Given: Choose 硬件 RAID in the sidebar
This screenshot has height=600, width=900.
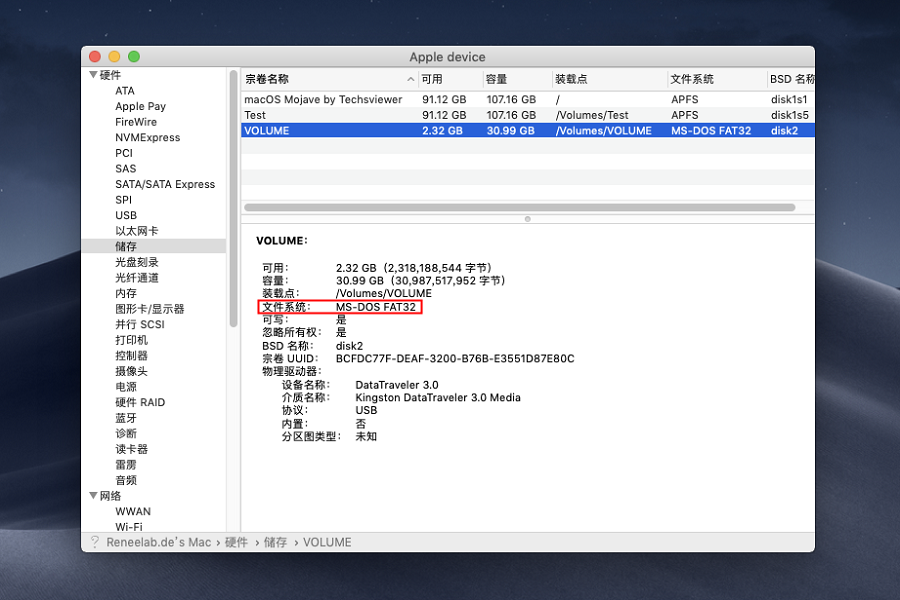Looking at the screenshot, I should point(139,402).
